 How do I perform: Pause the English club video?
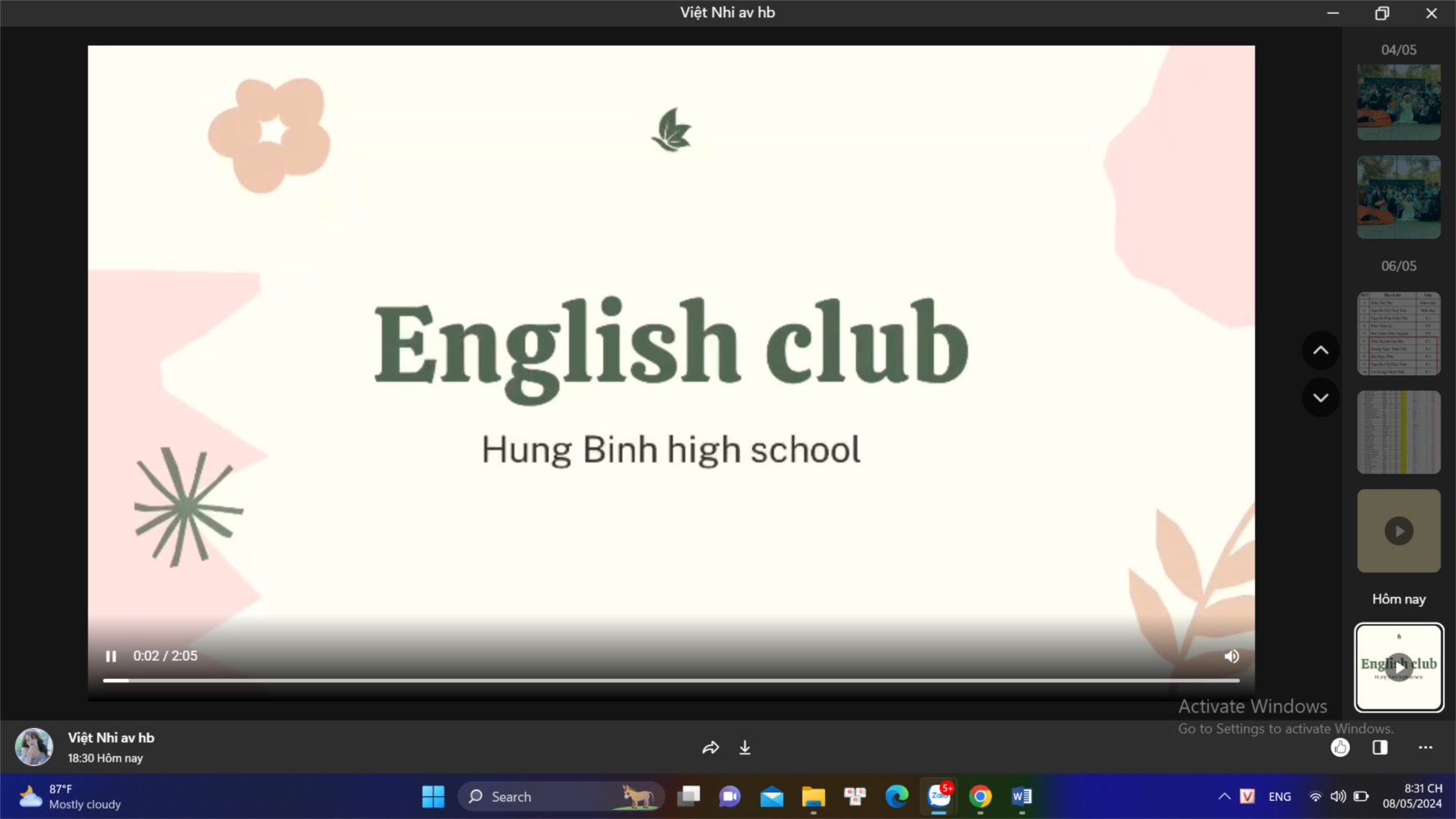(111, 656)
